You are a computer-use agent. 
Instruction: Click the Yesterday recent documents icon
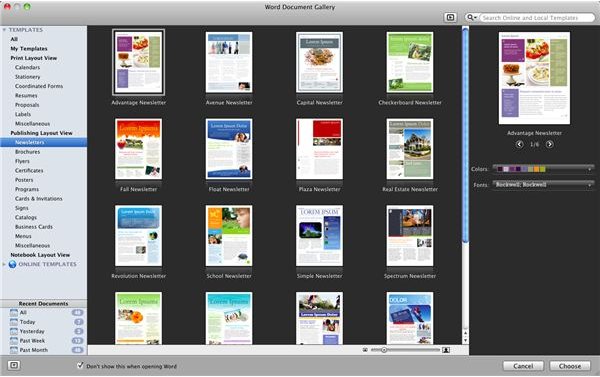pos(14,331)
